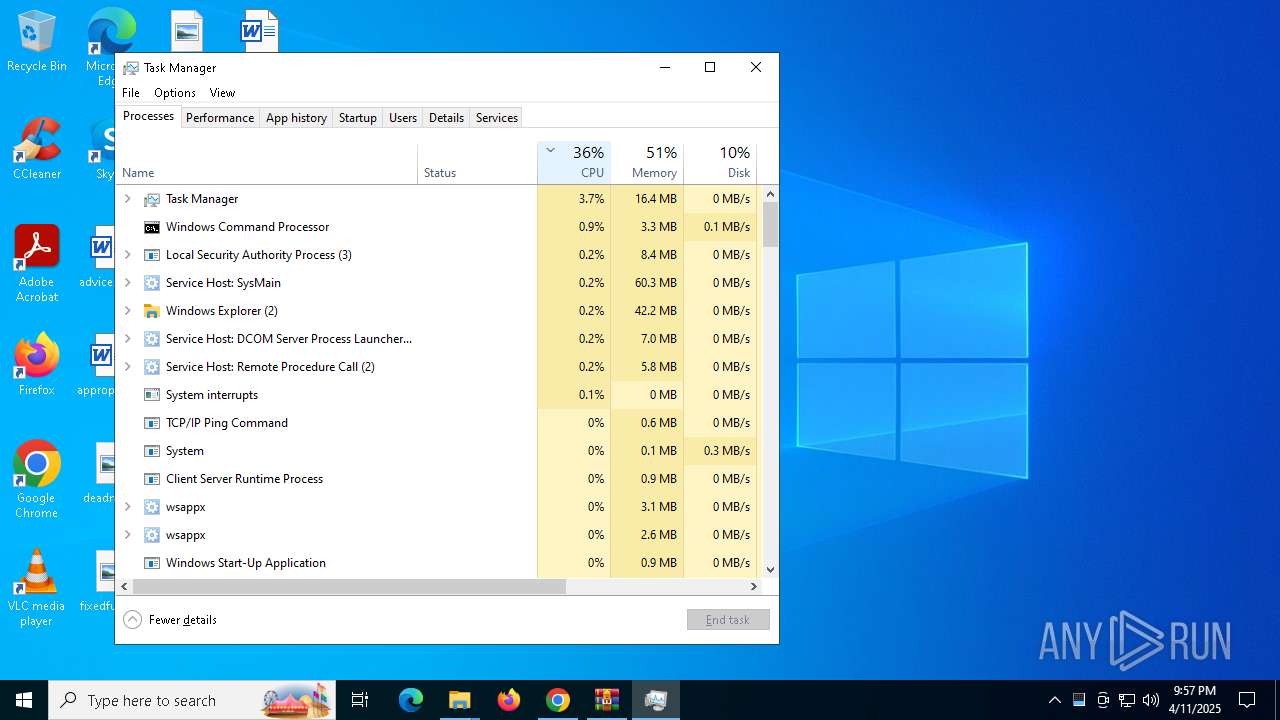Click the Service Host: DCOM Server icon

coord(152,339)
